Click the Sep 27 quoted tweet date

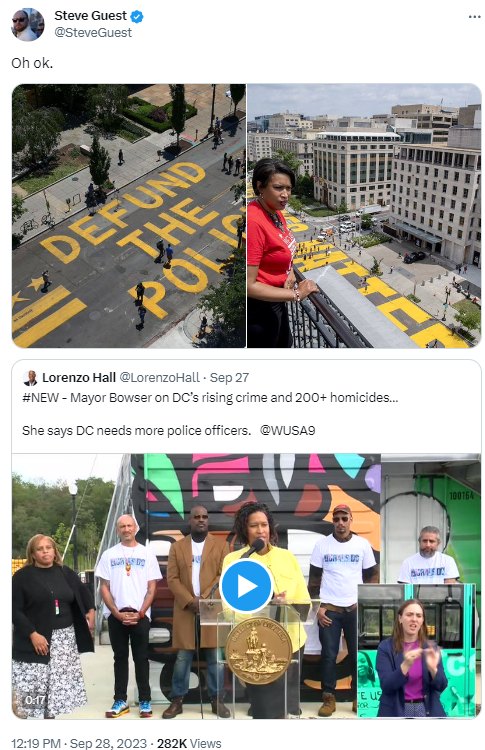coord(230,377)
